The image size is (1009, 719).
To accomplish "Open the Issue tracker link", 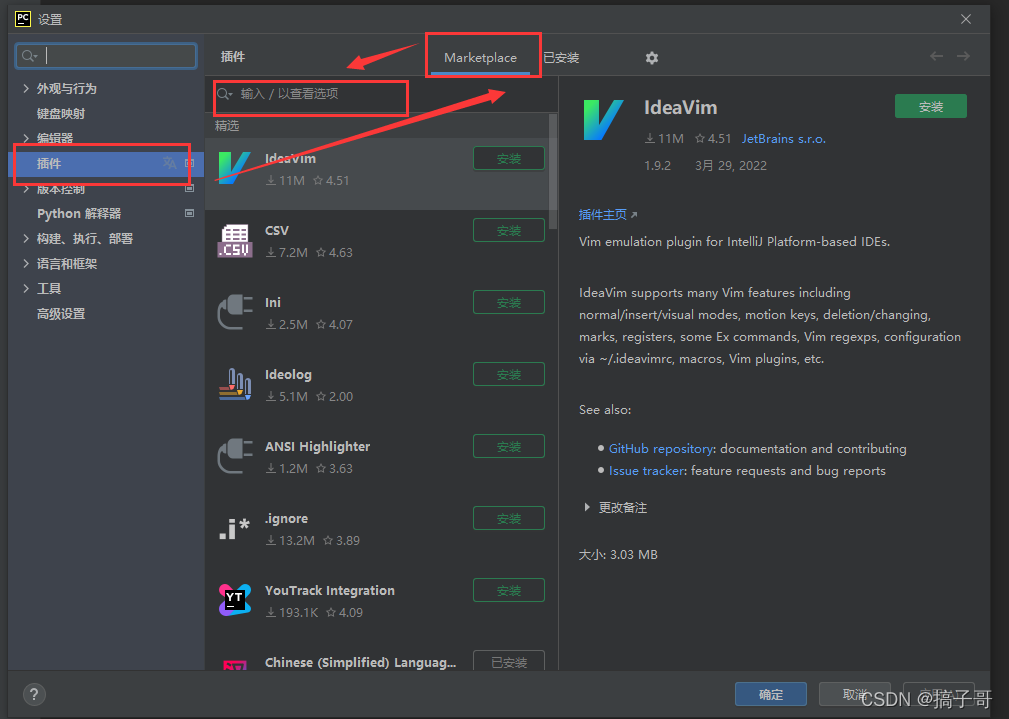I will tap(647, 471).
